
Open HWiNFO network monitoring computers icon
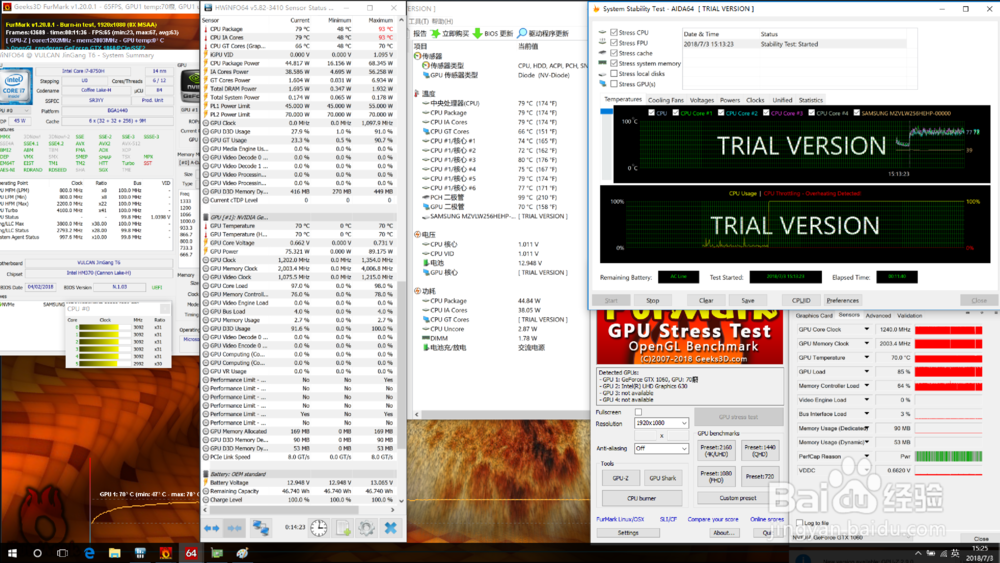point(261,528)
